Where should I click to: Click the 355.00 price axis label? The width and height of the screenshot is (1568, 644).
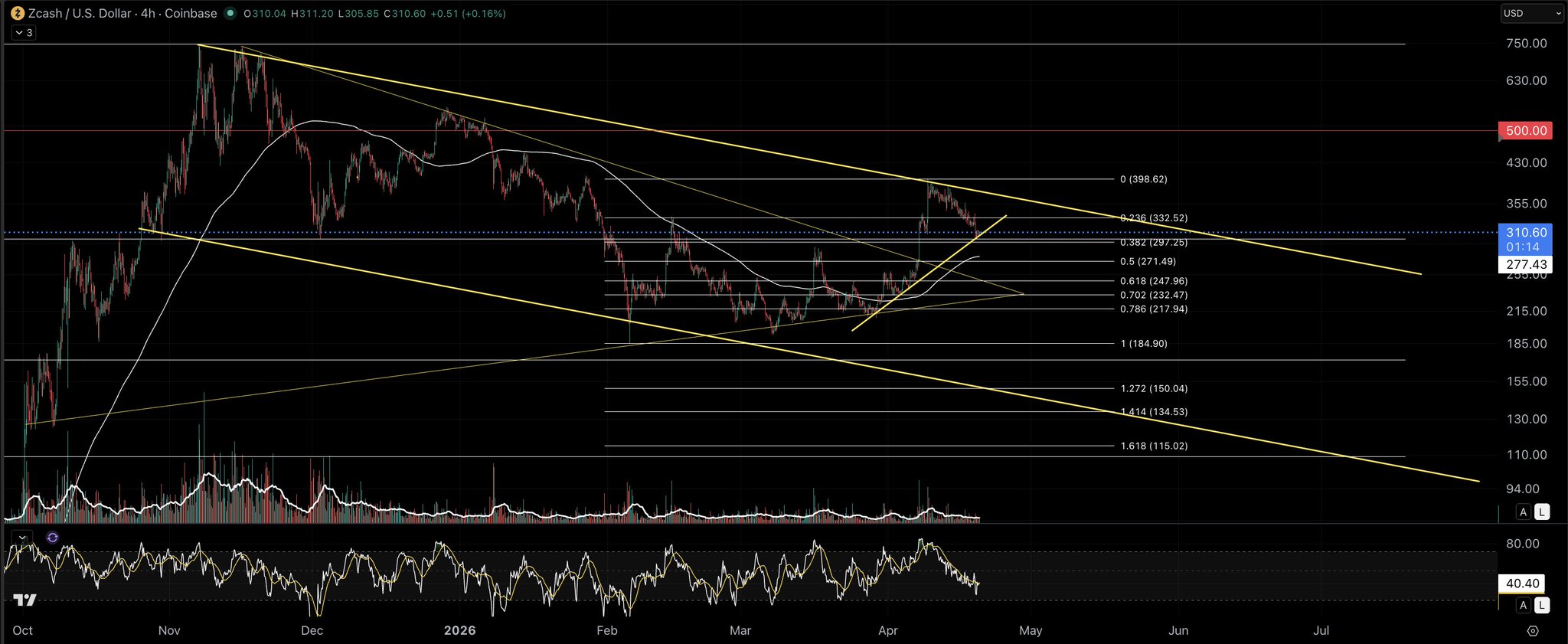tap(1527, 204)
